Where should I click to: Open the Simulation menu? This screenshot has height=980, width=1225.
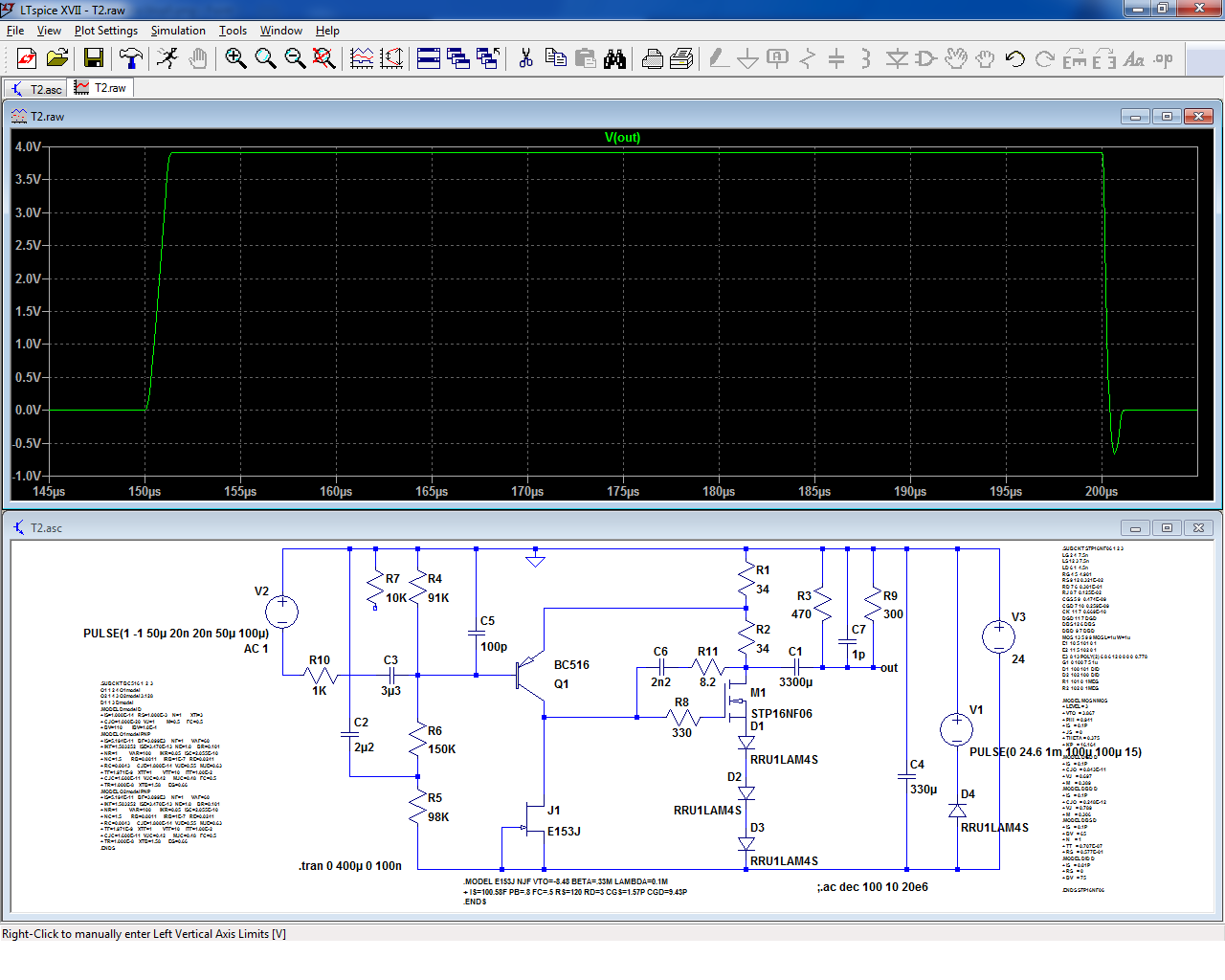(x=178, y=31)
